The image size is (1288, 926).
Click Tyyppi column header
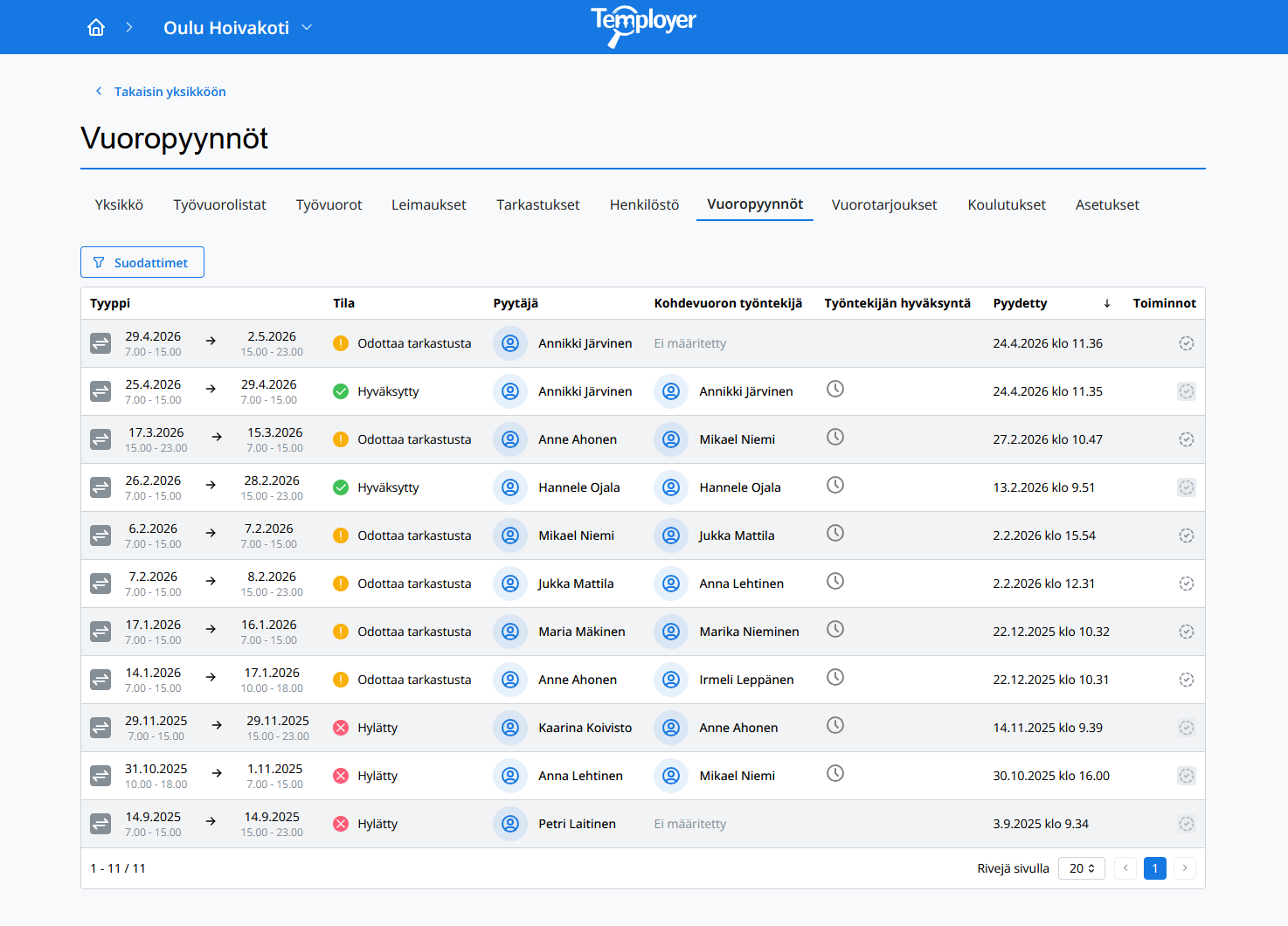tap(110, 303)
